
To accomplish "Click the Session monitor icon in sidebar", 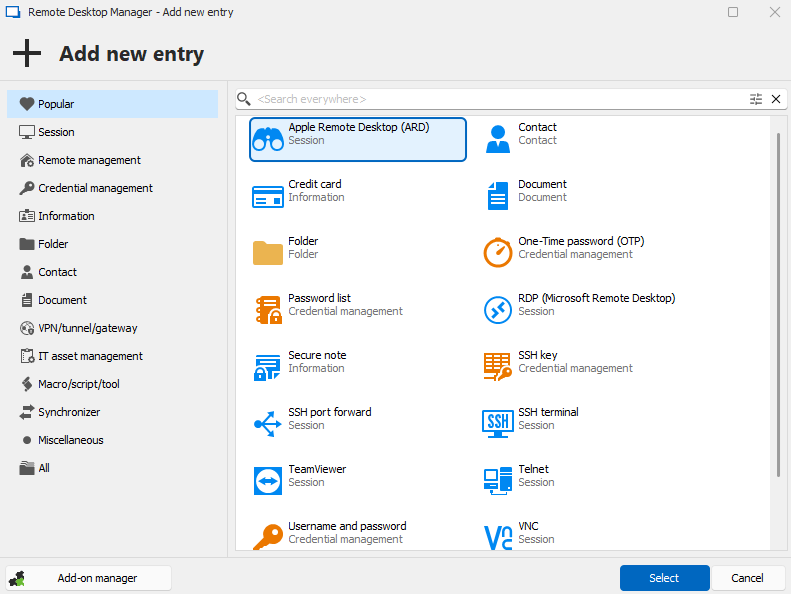I will [x=27, y=132].
